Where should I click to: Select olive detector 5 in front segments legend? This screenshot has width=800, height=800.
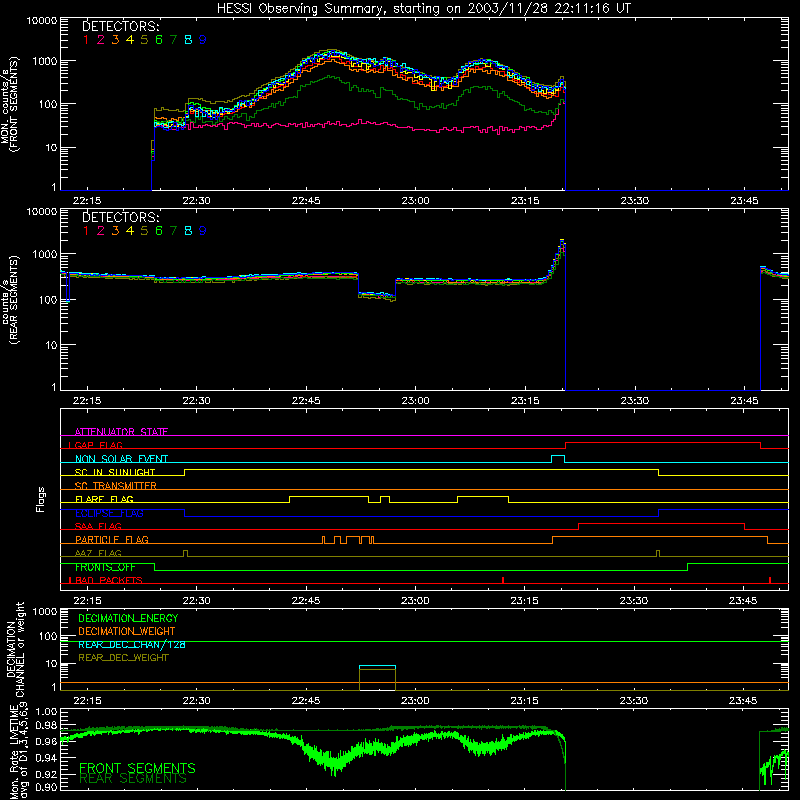pyautogui.click(x=144, y=40)
